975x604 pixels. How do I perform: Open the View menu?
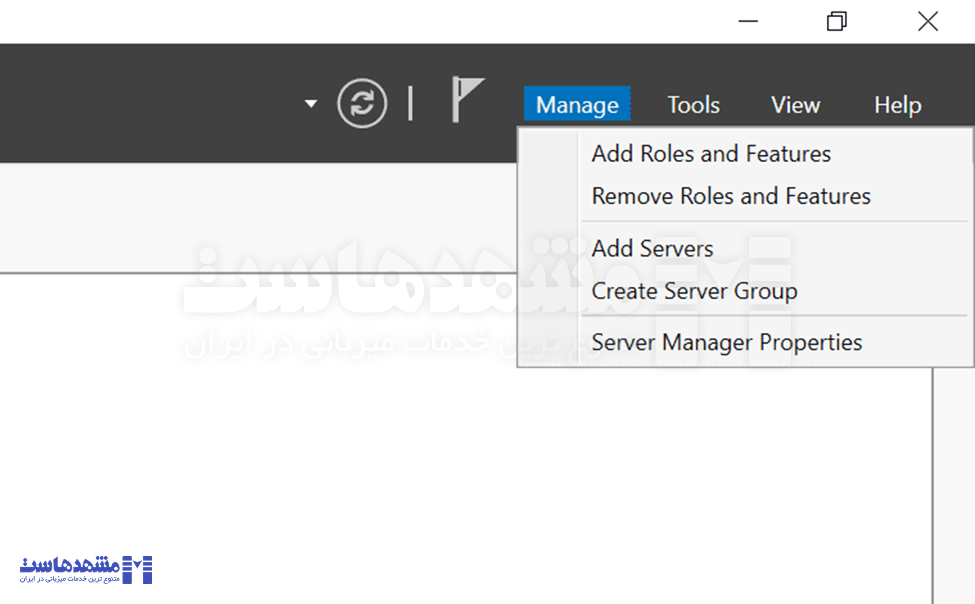point(795,105)
